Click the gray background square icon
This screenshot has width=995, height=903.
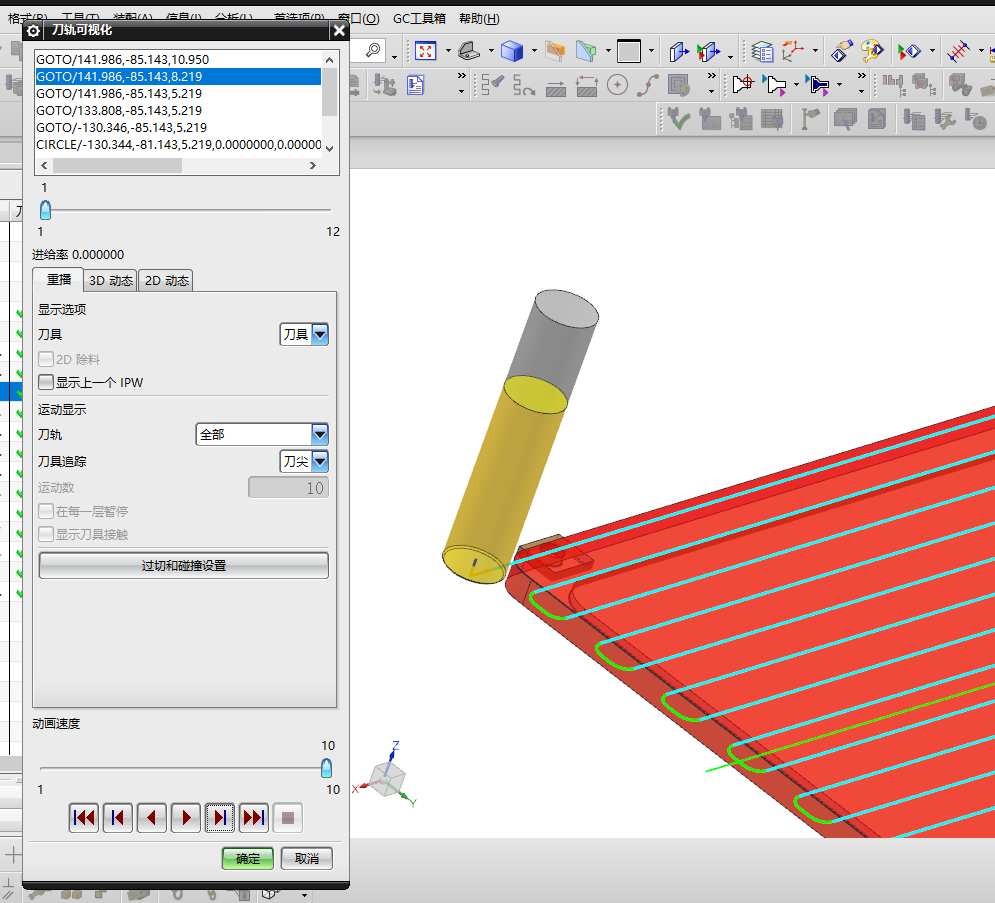click(x=629, y=51)
